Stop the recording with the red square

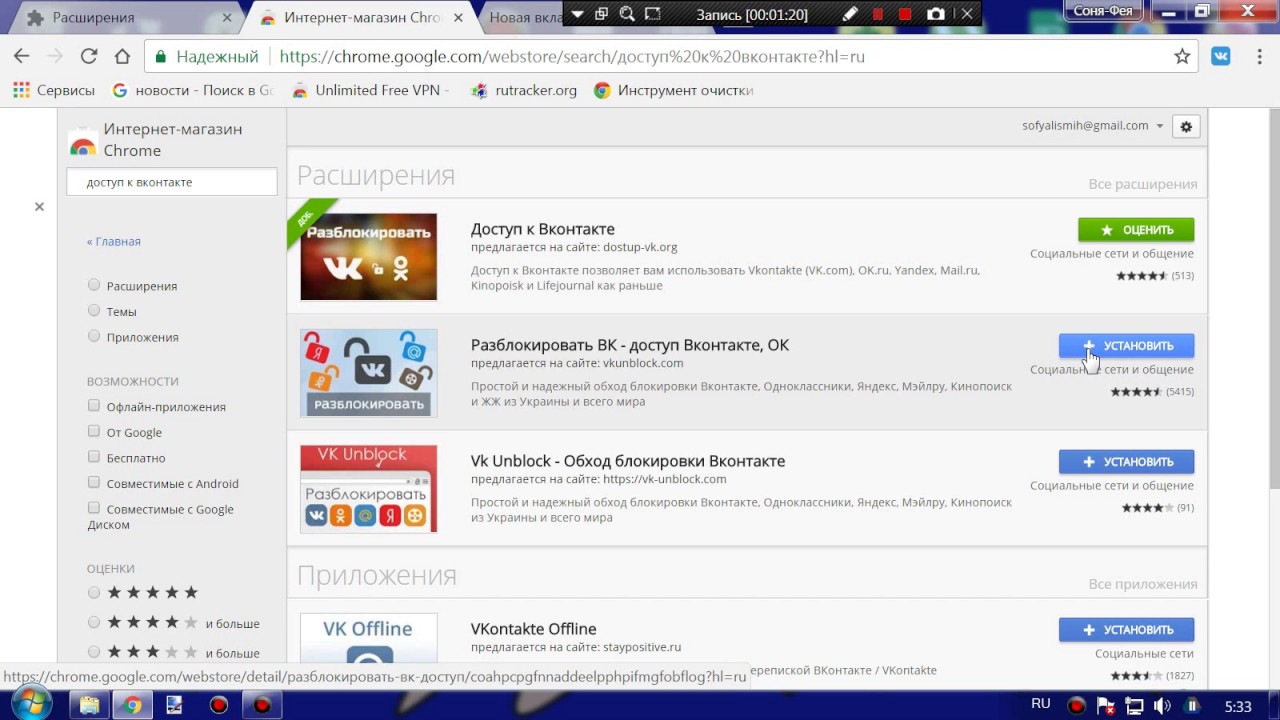click(x=905, y=14)
